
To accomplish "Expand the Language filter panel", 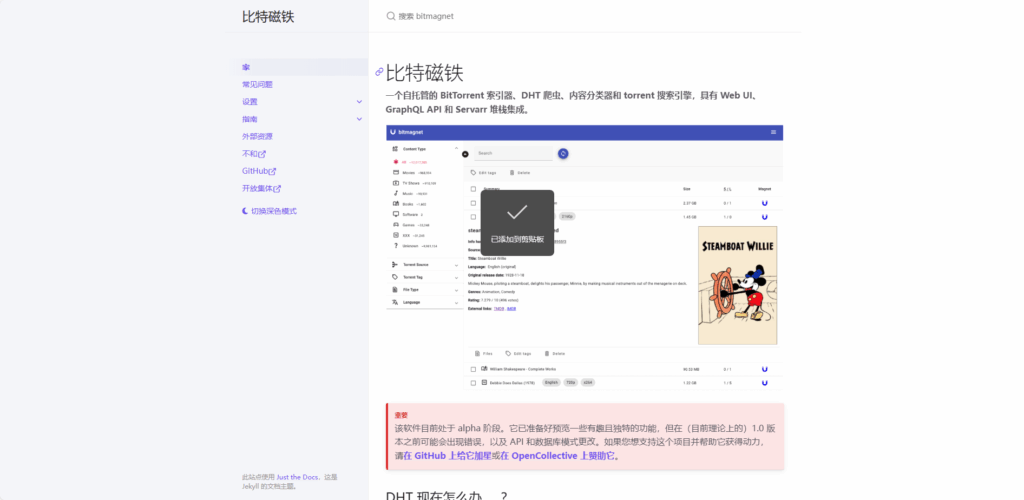I will (x=425, y=302).
